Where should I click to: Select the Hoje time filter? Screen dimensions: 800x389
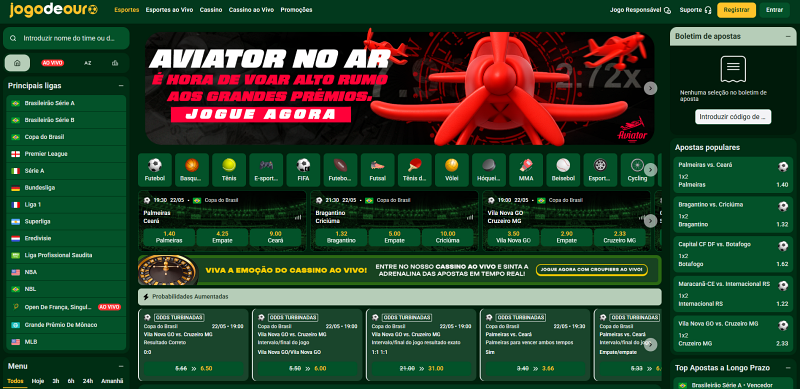click(38, 381)
